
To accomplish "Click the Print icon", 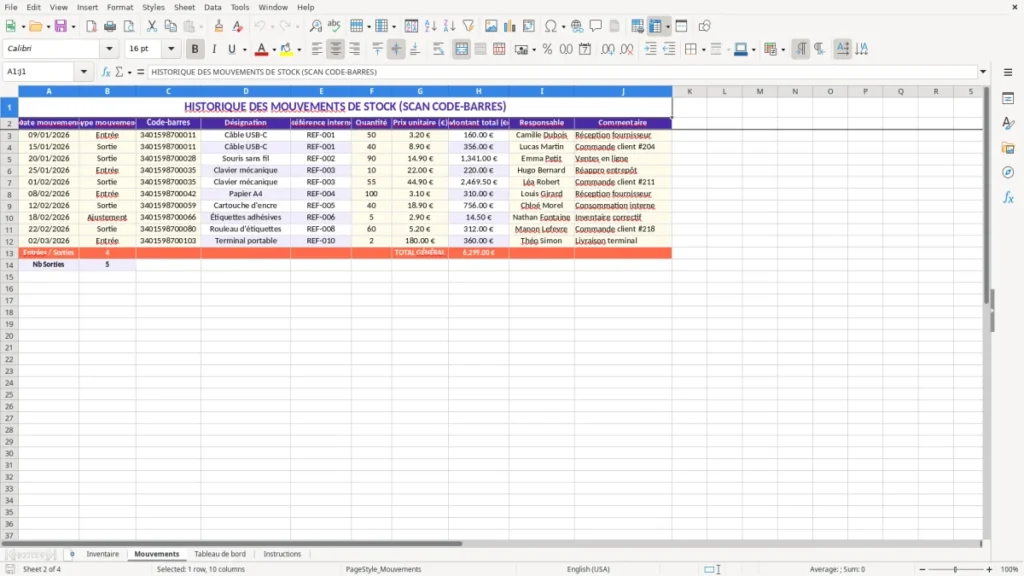I will (110, 26).
